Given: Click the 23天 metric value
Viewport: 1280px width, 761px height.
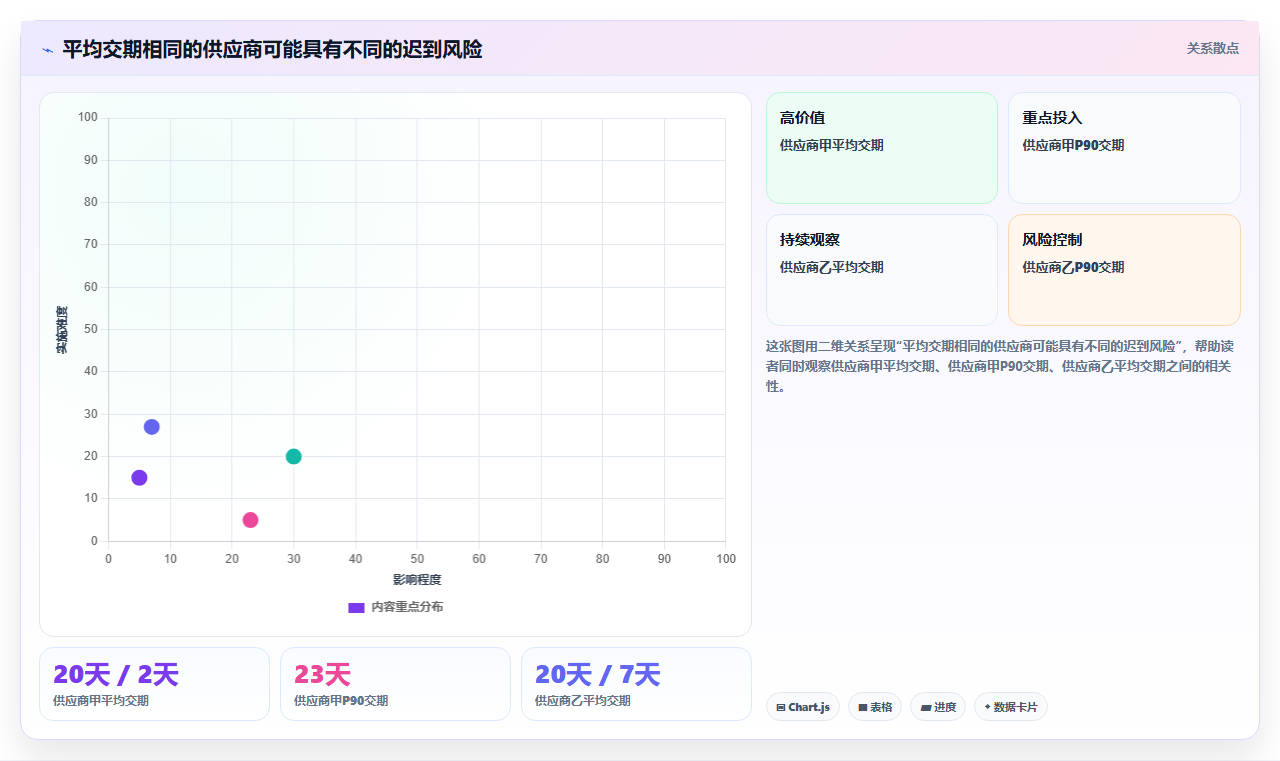Looking at the screenshot, I should coord(322,675).
